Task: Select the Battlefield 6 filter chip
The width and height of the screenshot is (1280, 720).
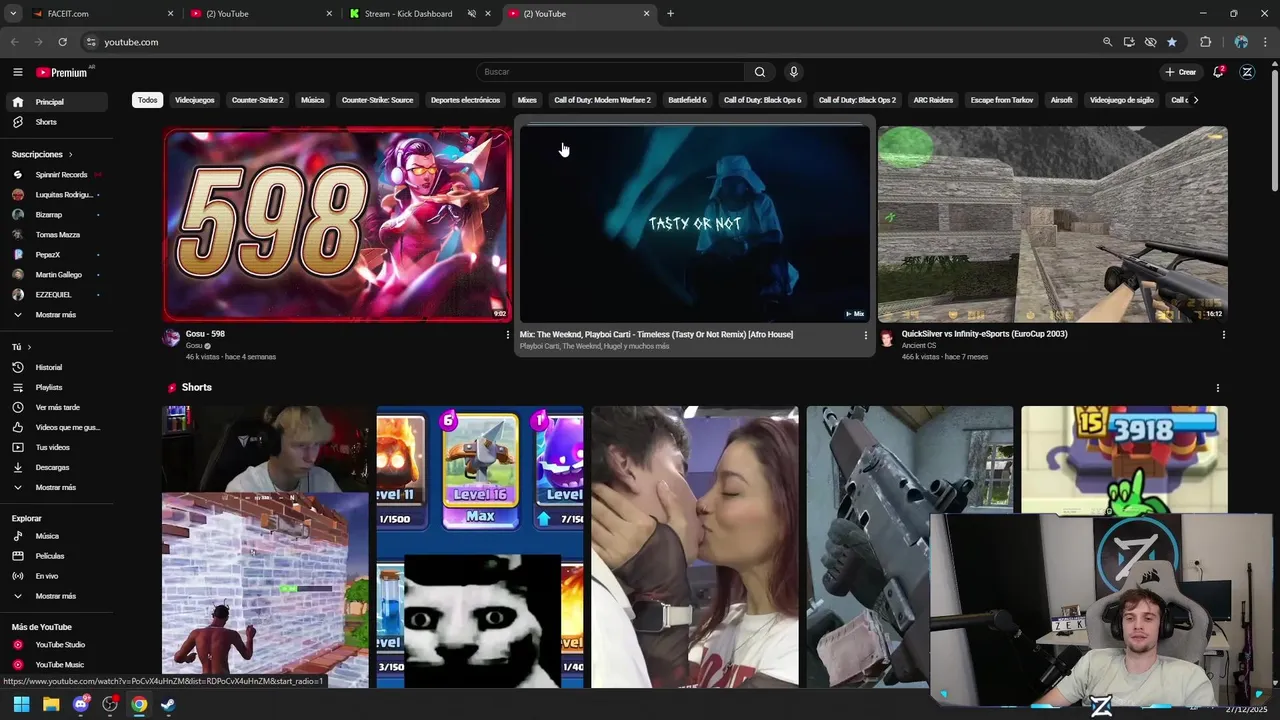Action: tap(687, 100)
